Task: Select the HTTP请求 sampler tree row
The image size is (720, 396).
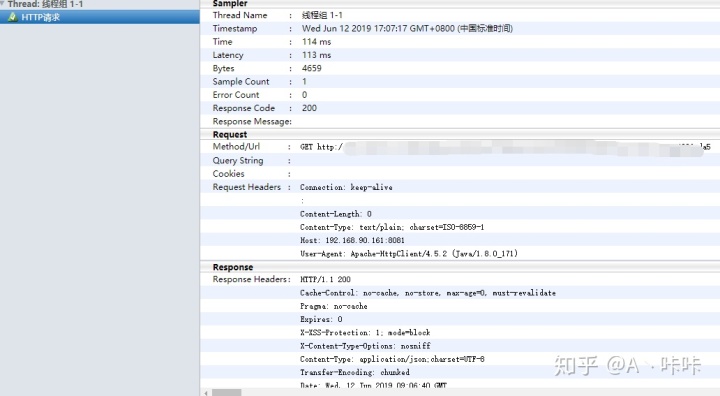Action: click(100, 17)
